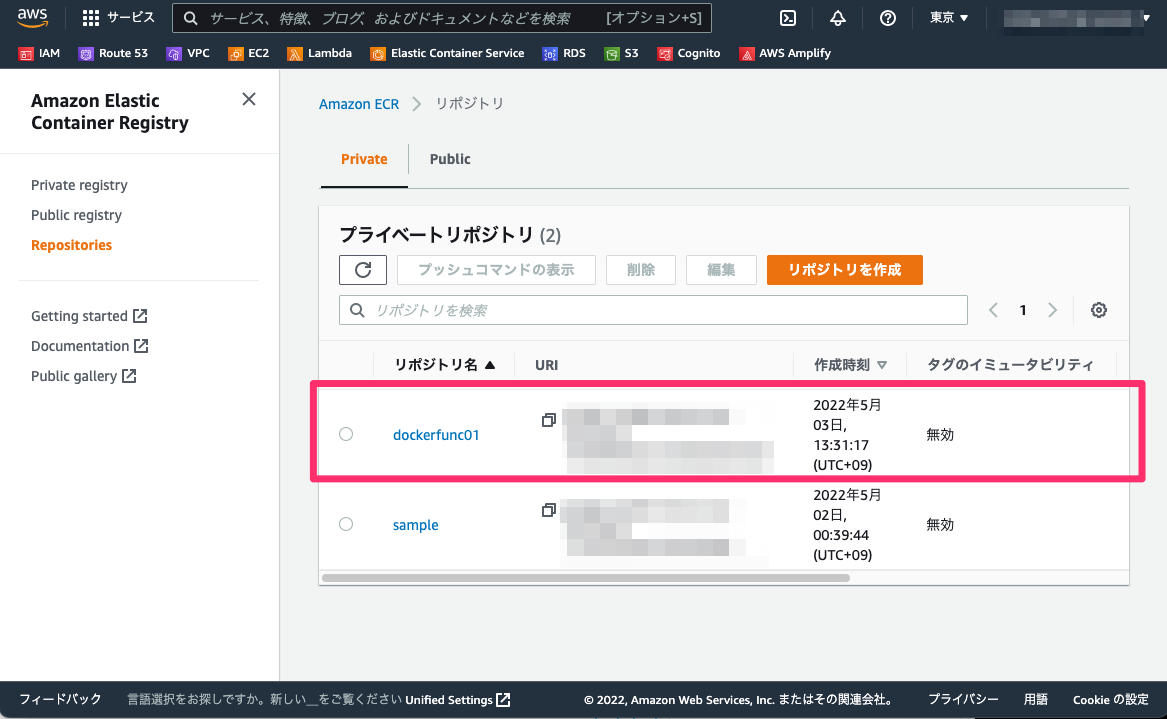Open フィードバック in footer
The width and height of the screenshot is (1167, 719).
pos(60,700)
